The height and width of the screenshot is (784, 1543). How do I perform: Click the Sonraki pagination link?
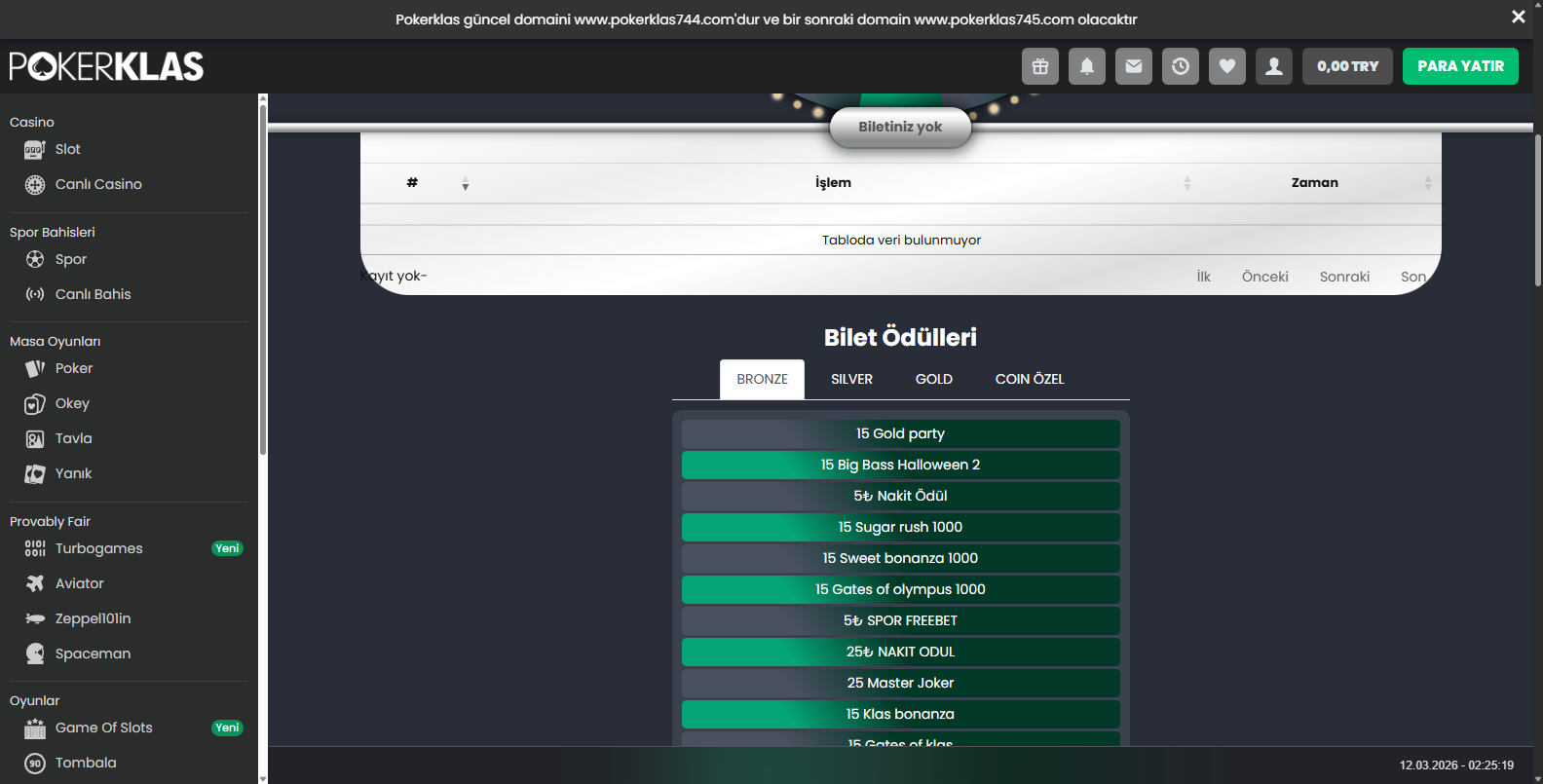pyautogui.click(x=1344, y=277)
